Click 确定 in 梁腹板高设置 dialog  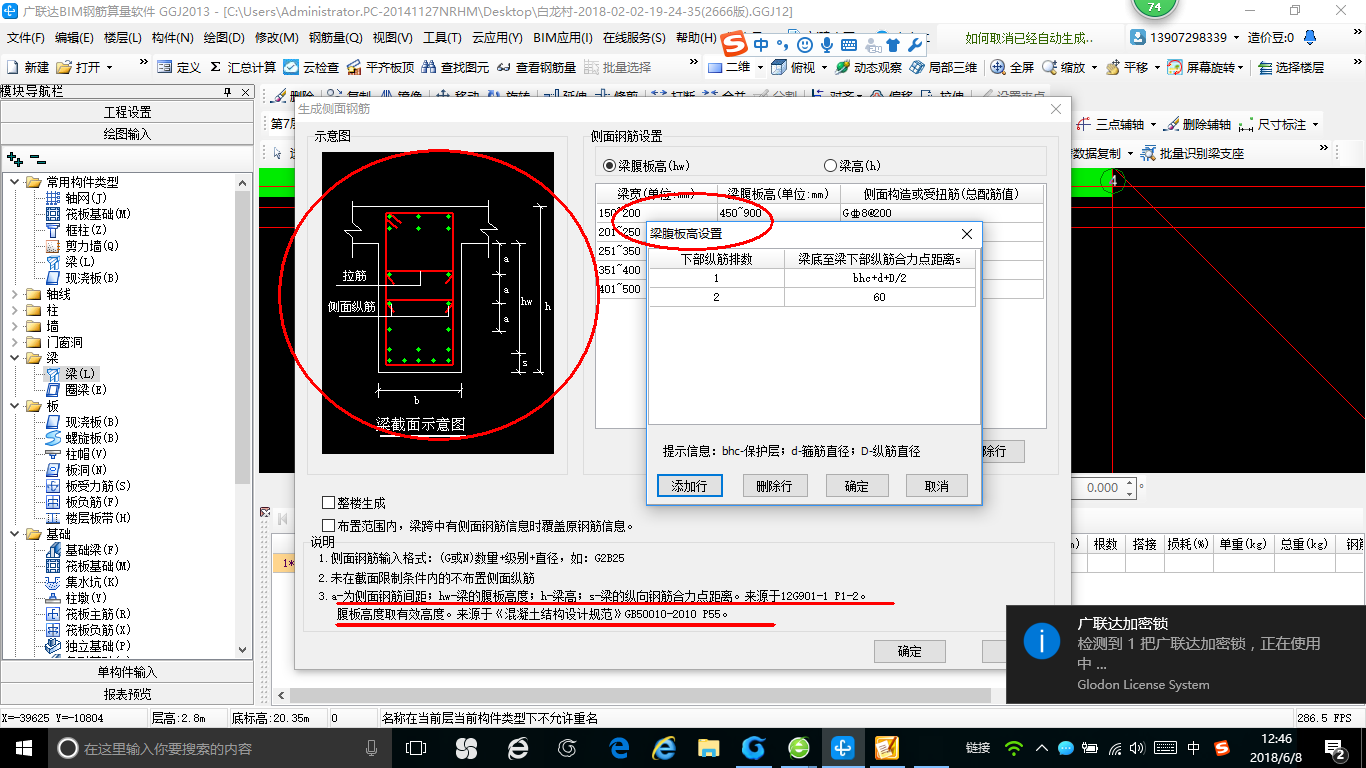(x=857, y=486)
